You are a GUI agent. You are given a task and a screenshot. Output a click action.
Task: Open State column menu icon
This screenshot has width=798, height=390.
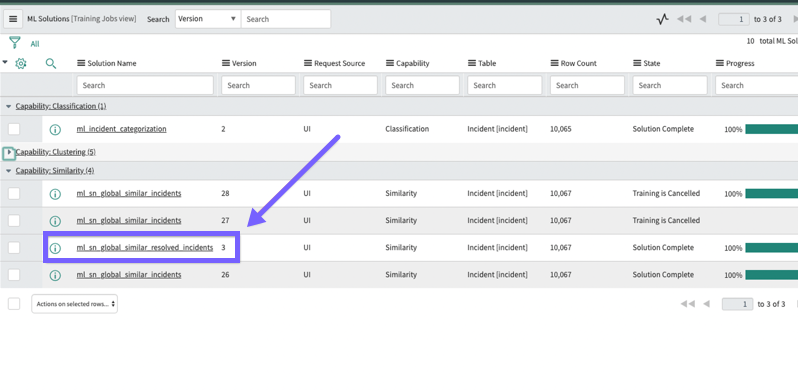(x=637, y=63)
